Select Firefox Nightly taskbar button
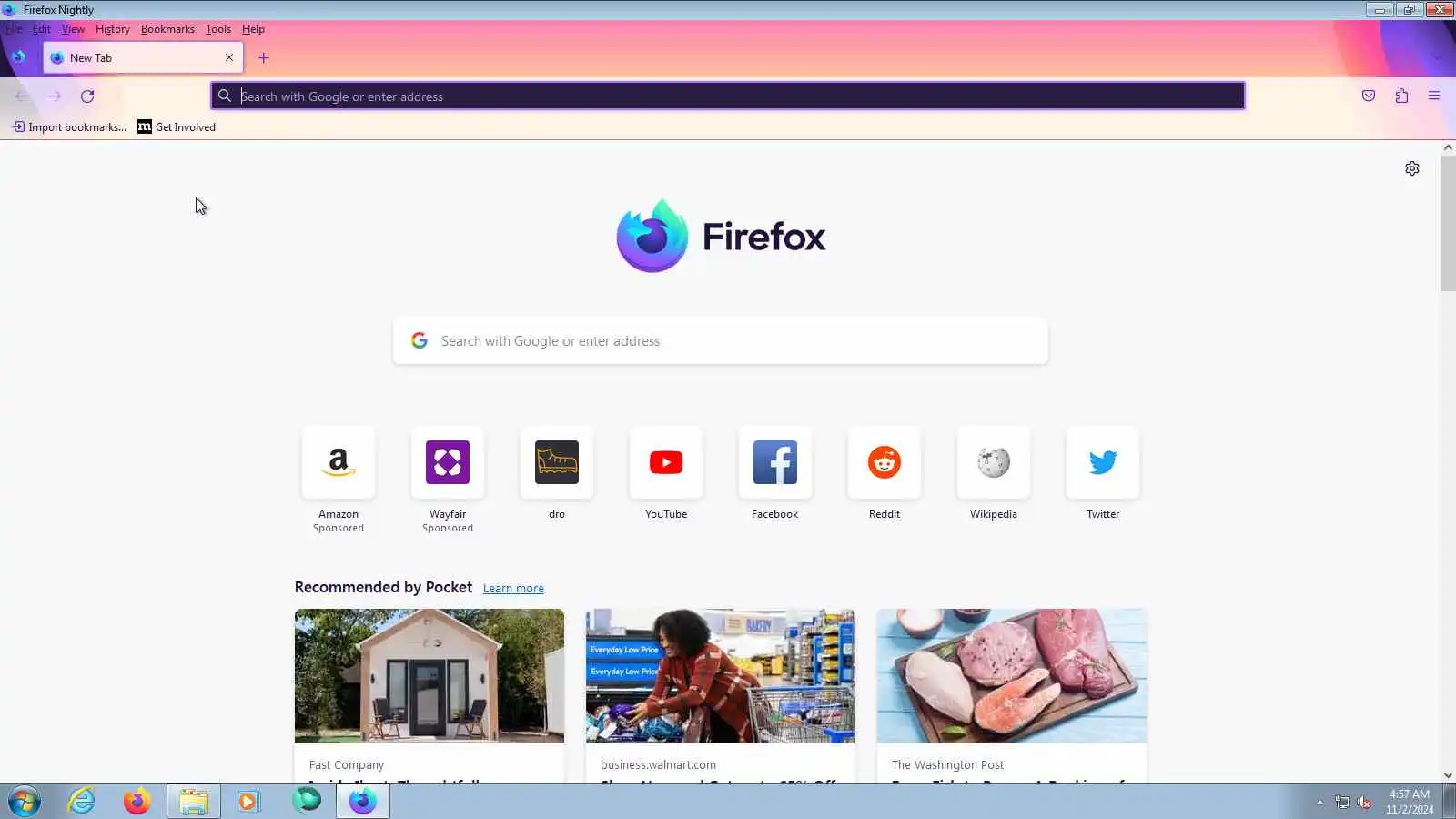Screen dimensions: 1456x819 (x=363, y=802)
